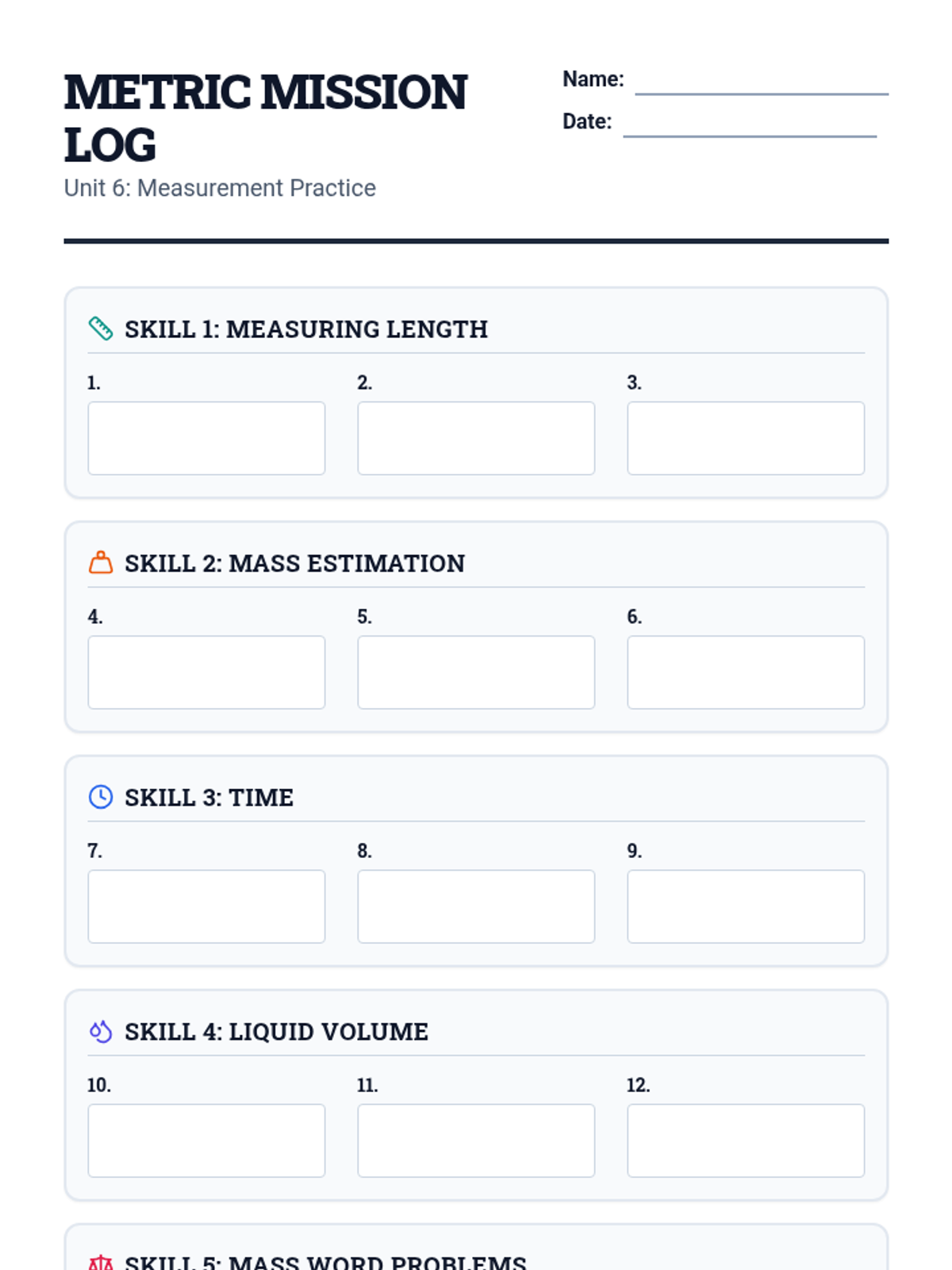Click answer box for question 1
Image resolution: width=952 pixels, height=1270 pixels.
coord(206,438)
